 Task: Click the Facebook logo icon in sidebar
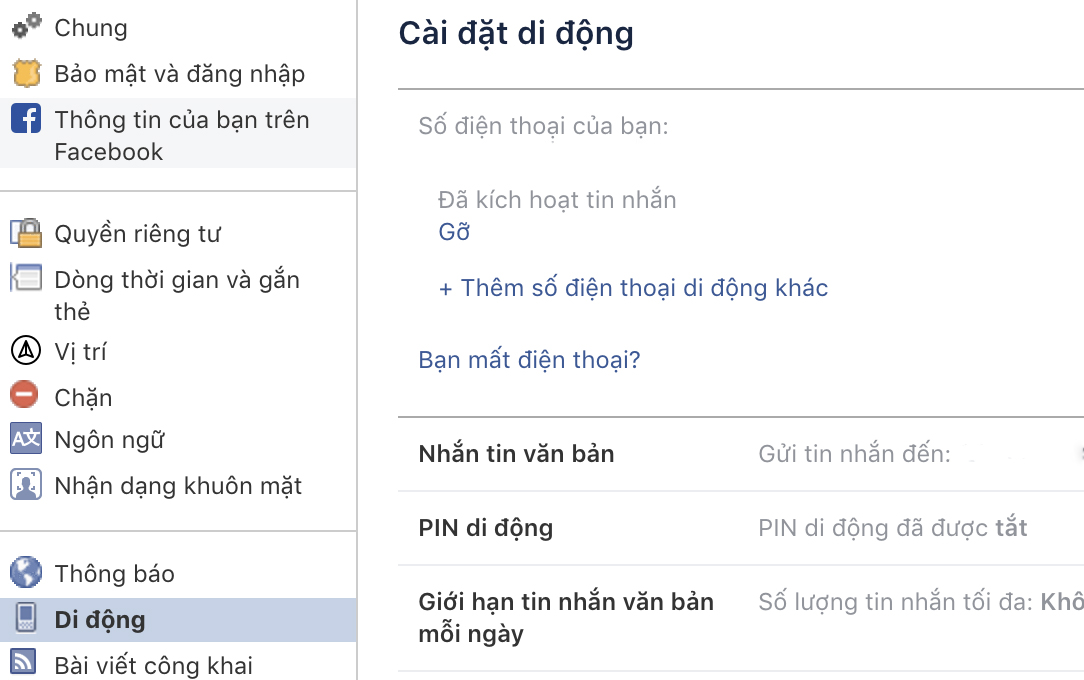[x=26, y=120]
